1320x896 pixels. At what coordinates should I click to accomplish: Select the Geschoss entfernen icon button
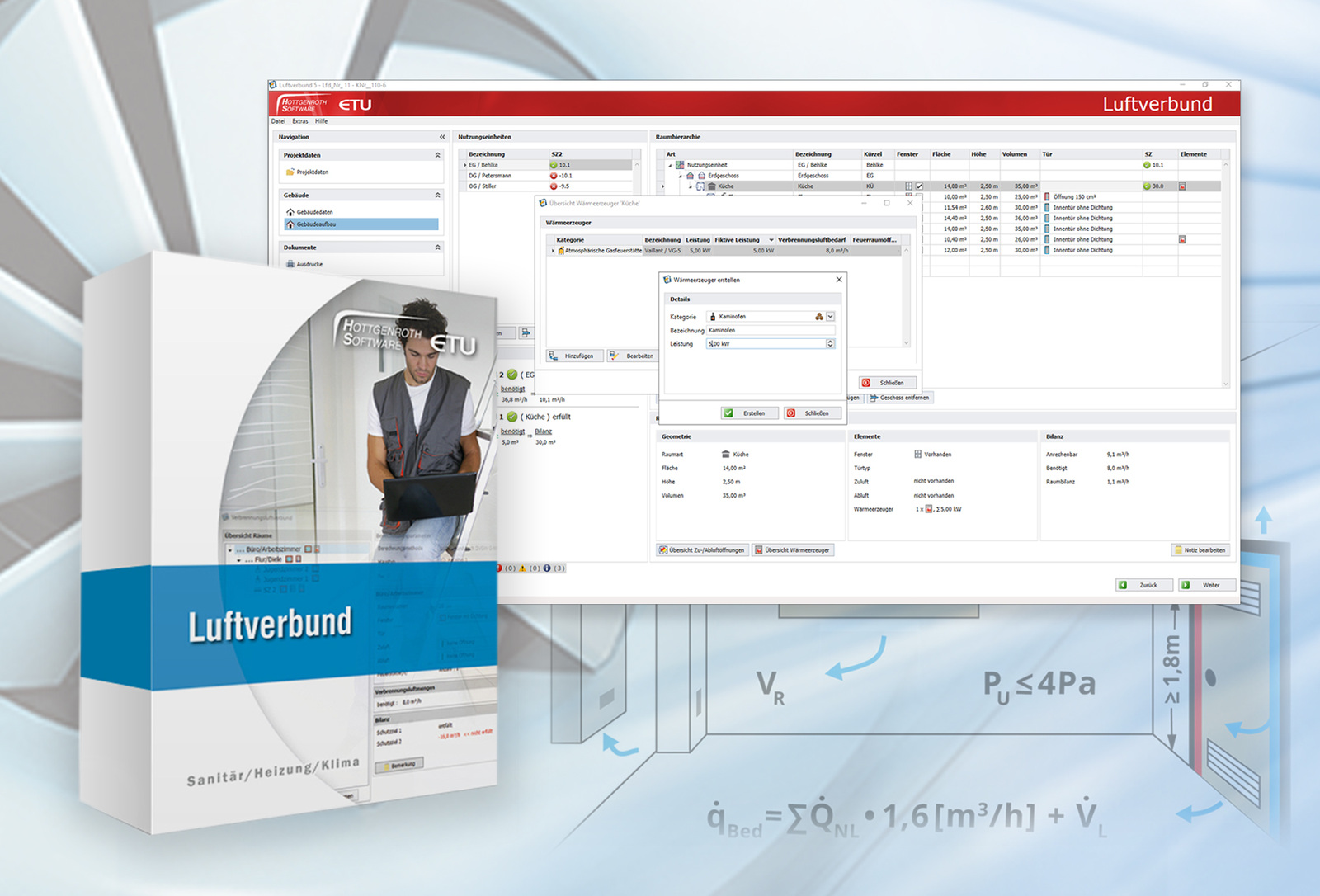[x=873, y=398]
